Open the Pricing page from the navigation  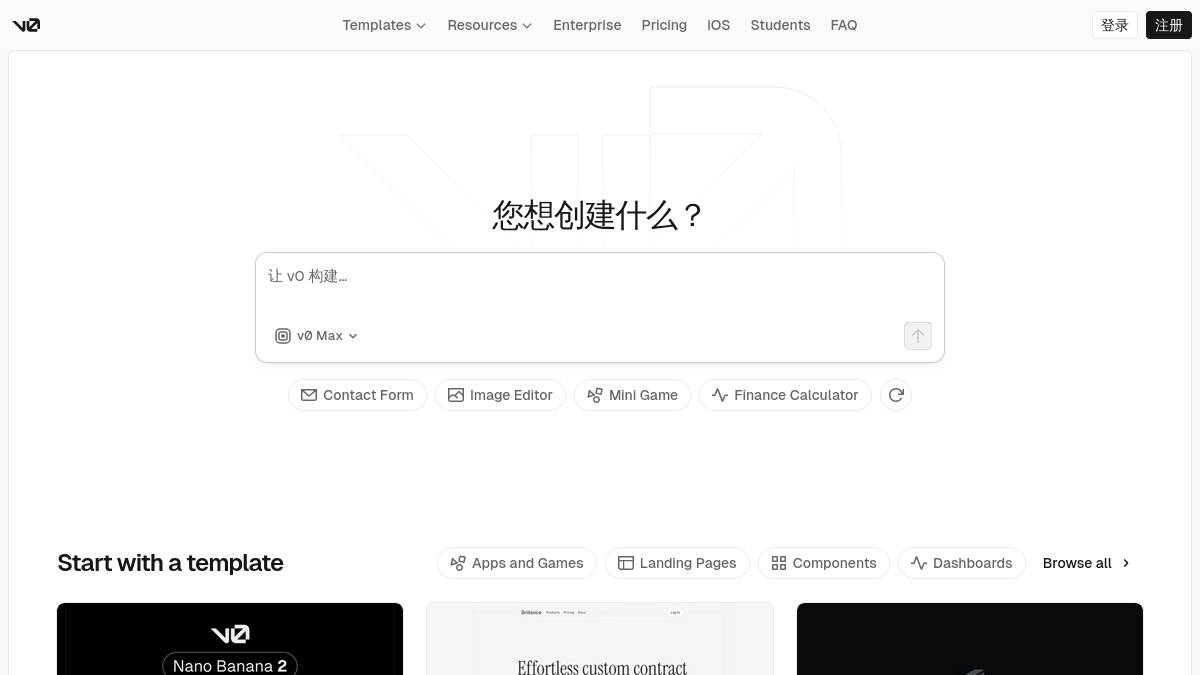[664, 25]
